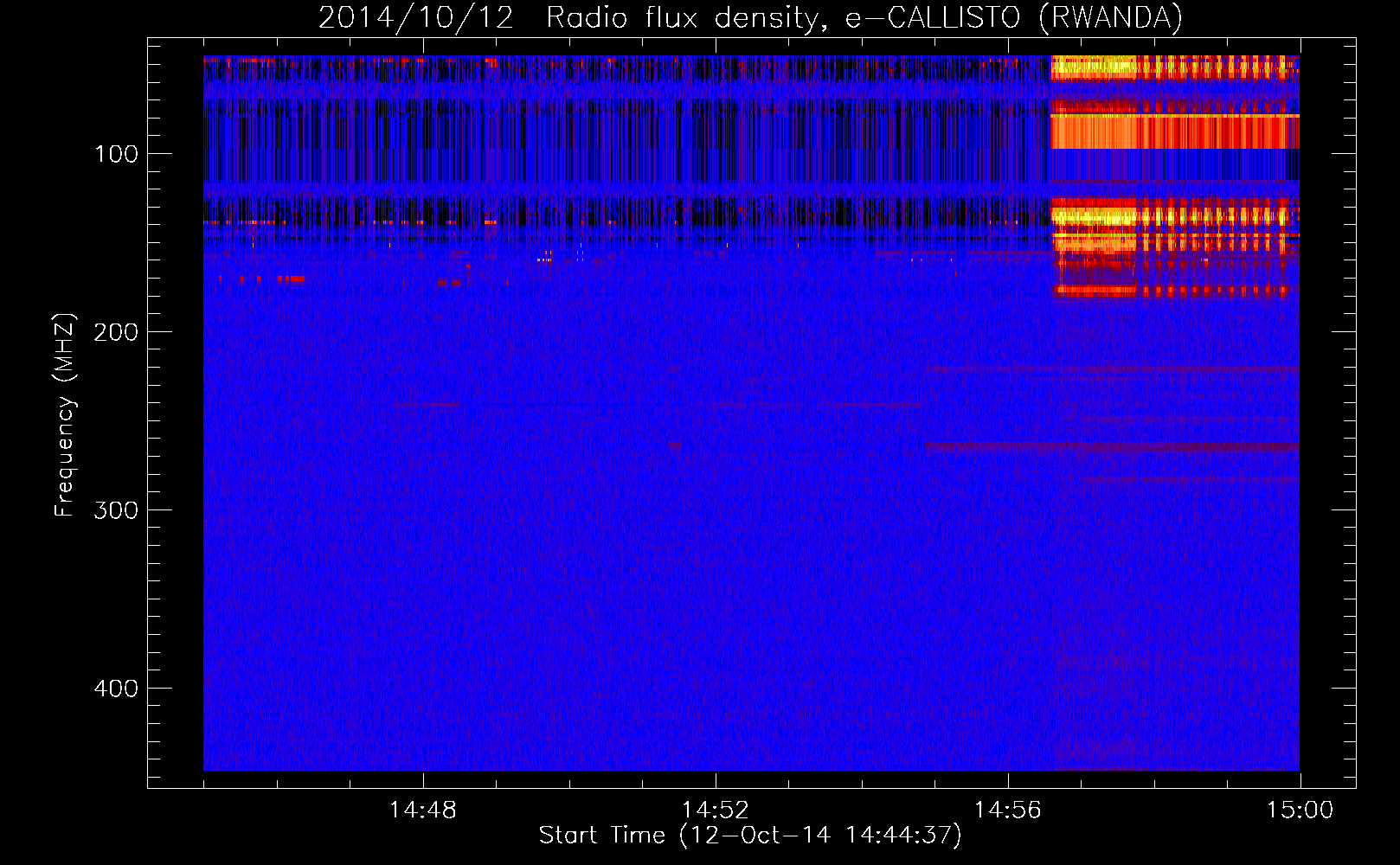Click the 14:48 time tick label

[x=423, y=811]
